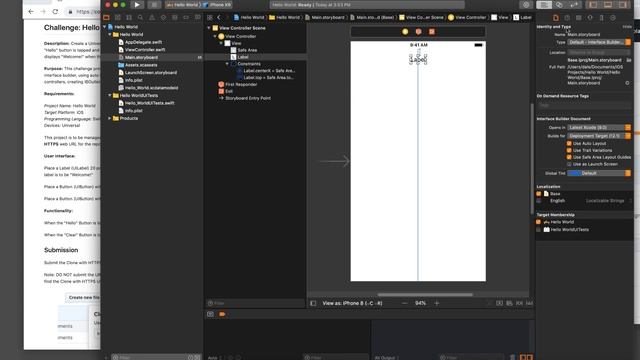Open the Library button in toolbar
640x360 pixels.
pos(526,5)
